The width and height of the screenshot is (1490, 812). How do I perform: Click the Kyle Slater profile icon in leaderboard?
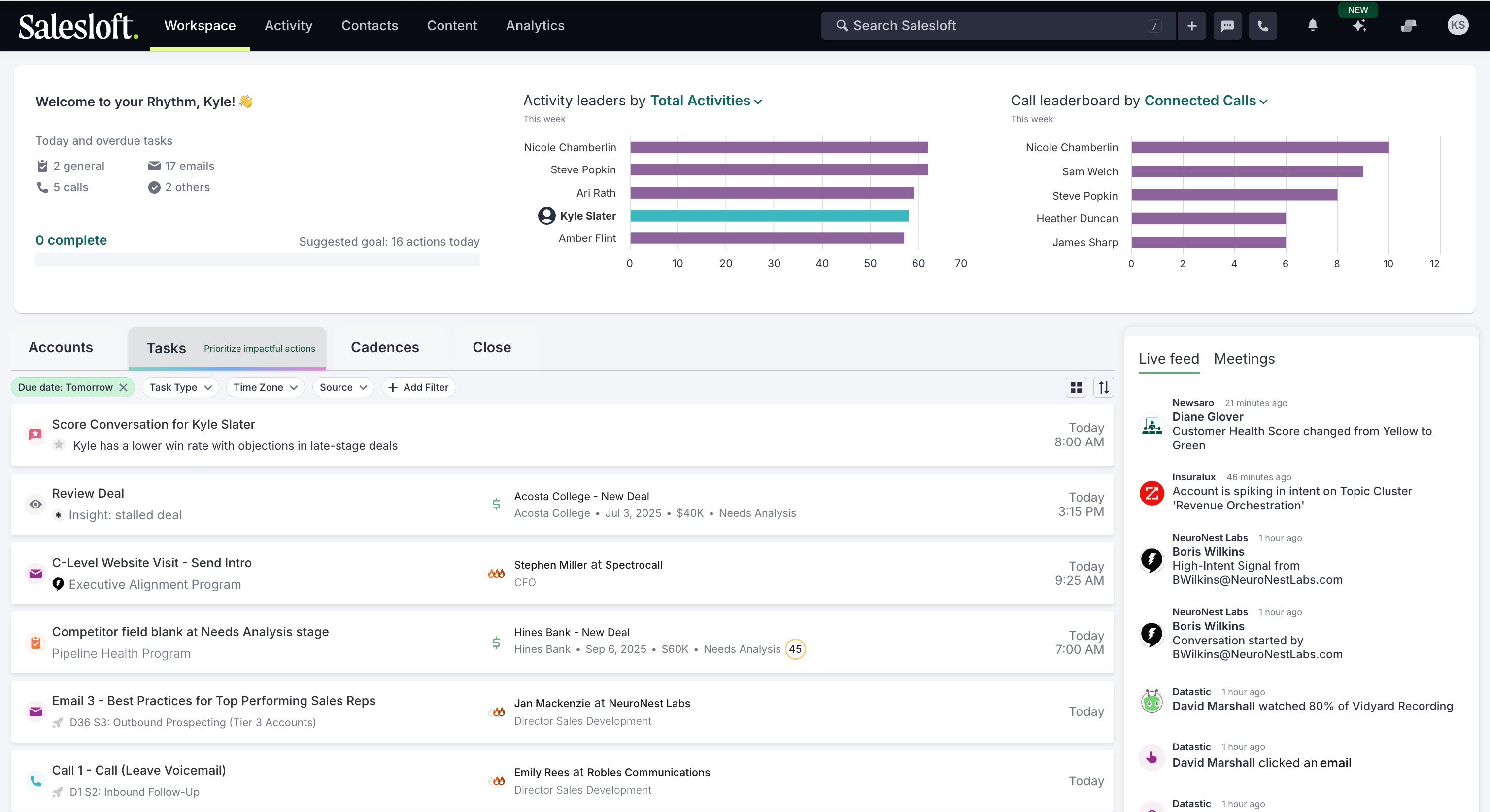coord(546,216)
